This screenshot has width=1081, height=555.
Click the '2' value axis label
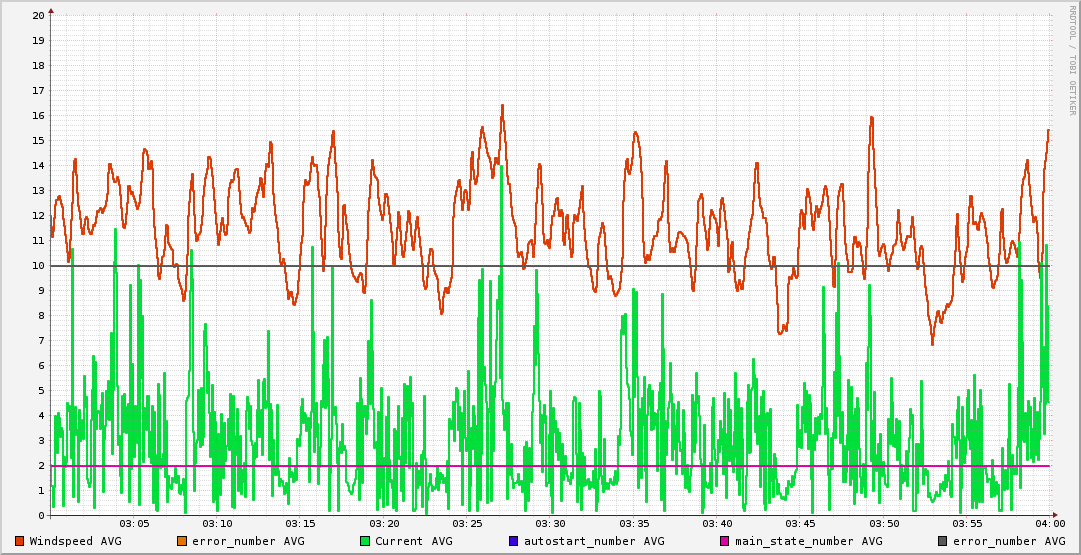(x=41, y=465)
